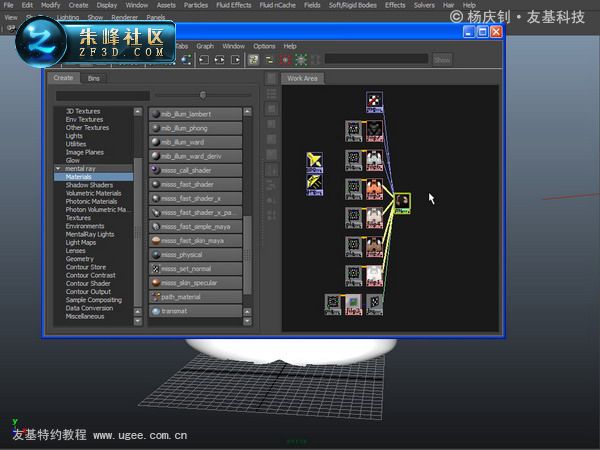
Task: Create a mib_illum_phong material
Action: tap(196, 128)
